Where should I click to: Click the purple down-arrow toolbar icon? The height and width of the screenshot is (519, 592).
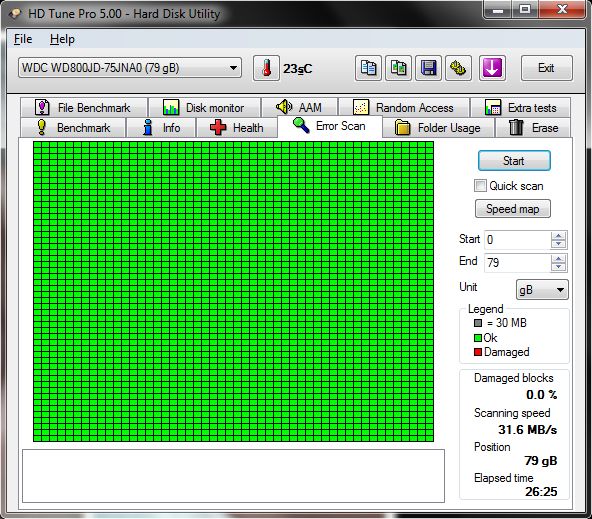click(493, 68)
